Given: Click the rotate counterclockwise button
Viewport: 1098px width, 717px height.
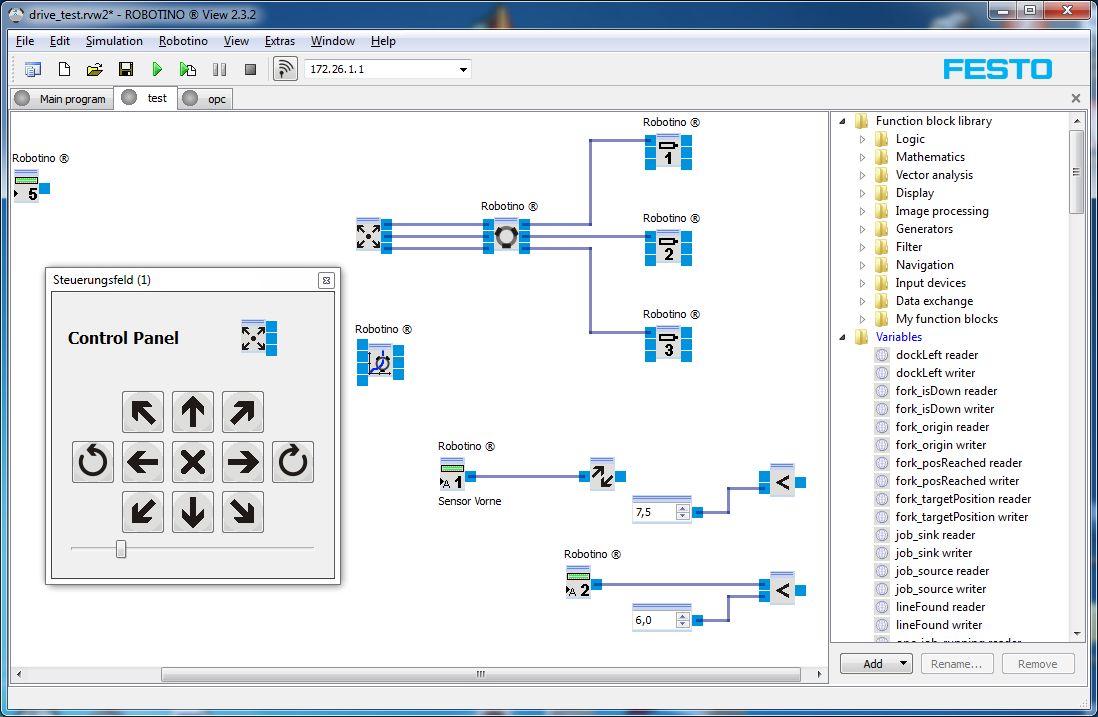Looking at the screenshot, I should (x=92, y=462).
